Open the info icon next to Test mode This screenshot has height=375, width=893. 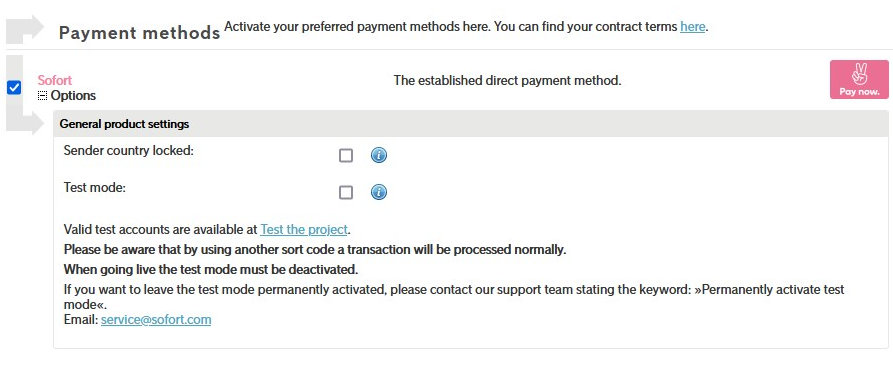pyautogui.click(x=379, y=192)
